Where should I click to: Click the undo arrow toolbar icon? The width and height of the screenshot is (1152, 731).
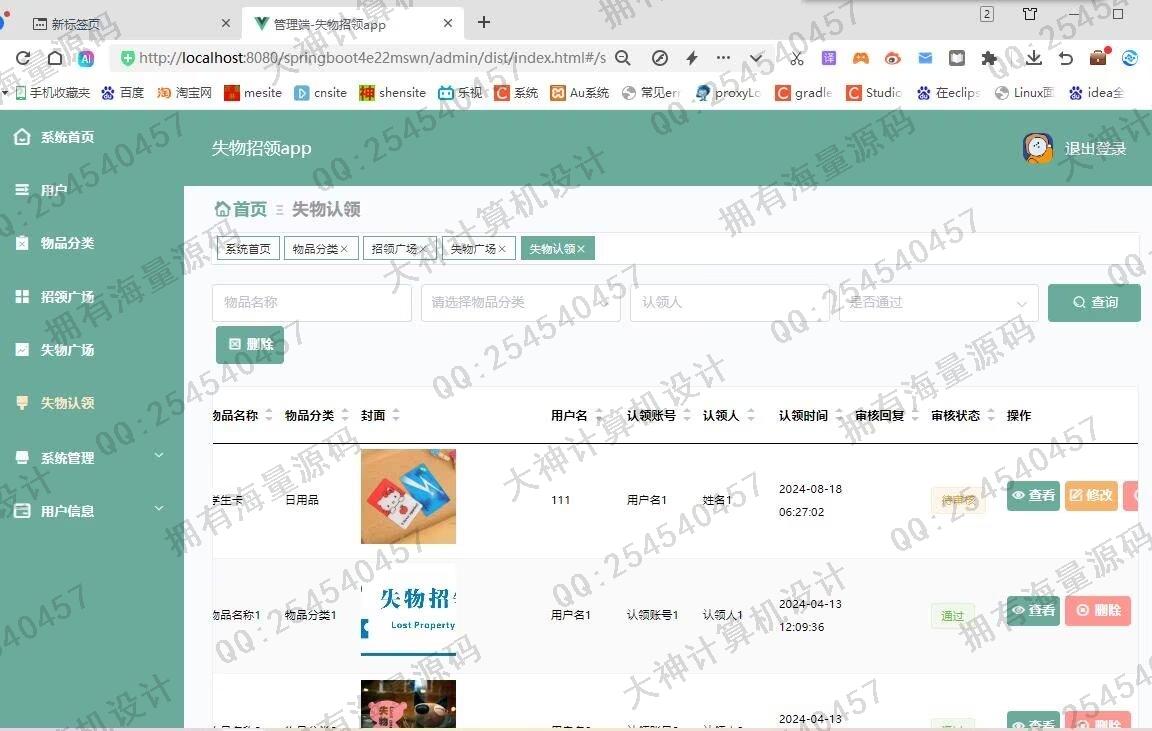(1066, 58)
